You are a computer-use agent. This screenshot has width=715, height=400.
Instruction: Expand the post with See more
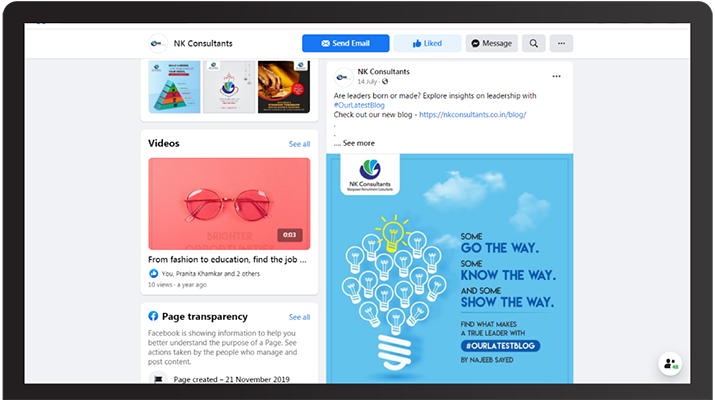tap(358, 143)
